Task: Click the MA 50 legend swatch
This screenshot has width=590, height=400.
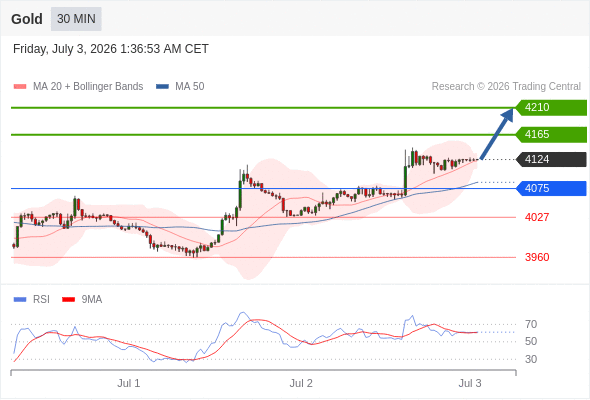Action: (x=162, y=87)
